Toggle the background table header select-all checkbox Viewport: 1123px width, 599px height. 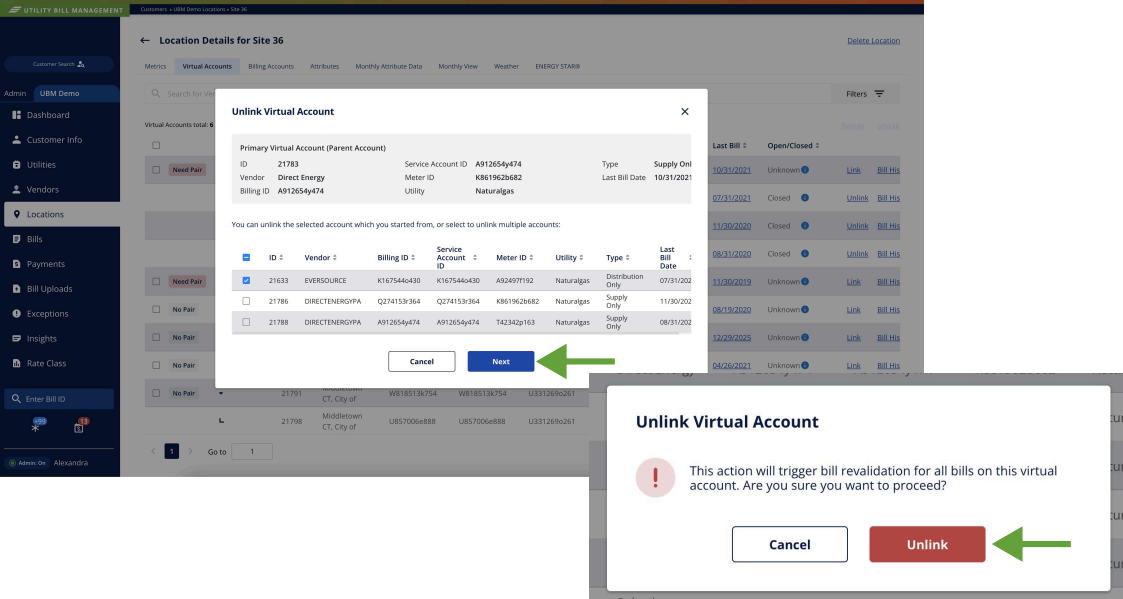[156, 145]
